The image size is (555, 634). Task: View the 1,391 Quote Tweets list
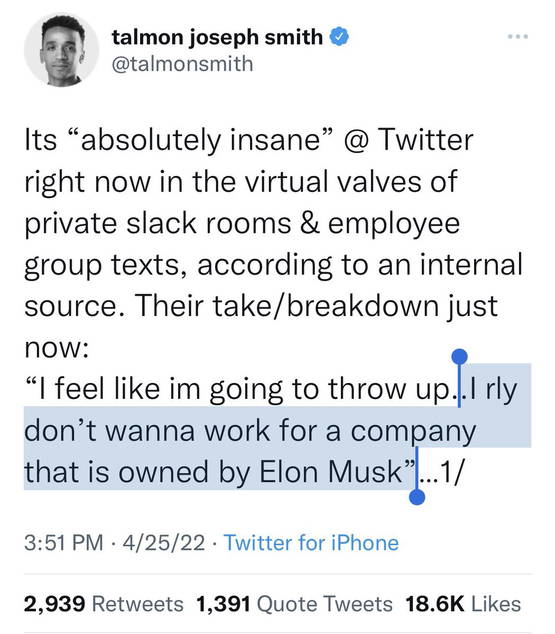294,604
